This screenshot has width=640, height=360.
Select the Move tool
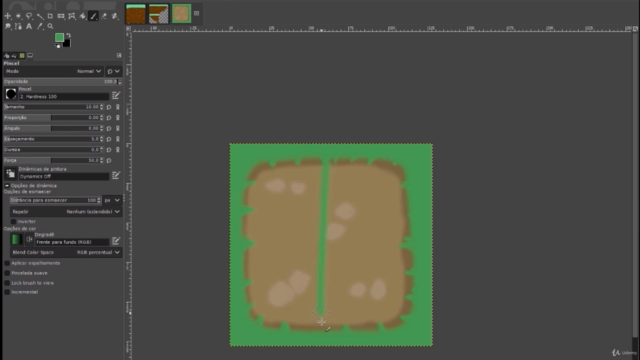tap(8, 16)
